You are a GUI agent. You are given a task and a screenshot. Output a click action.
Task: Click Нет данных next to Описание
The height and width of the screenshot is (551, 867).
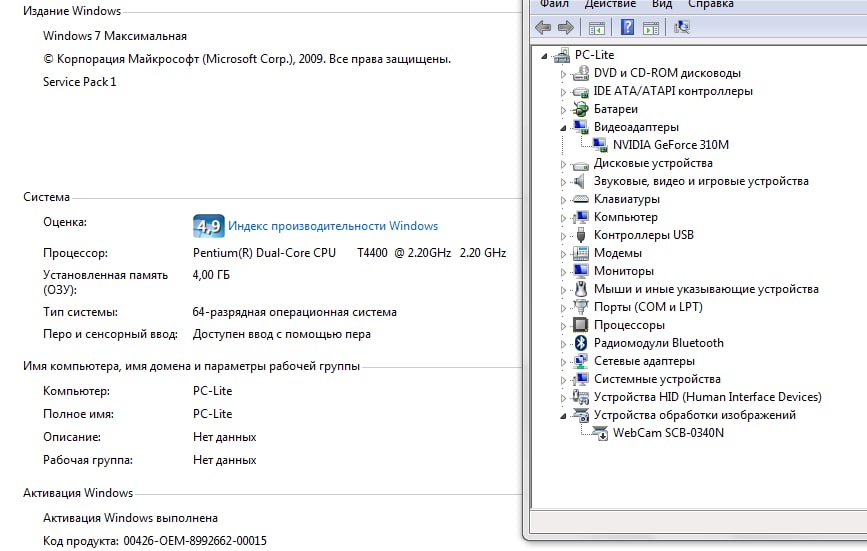224,437
